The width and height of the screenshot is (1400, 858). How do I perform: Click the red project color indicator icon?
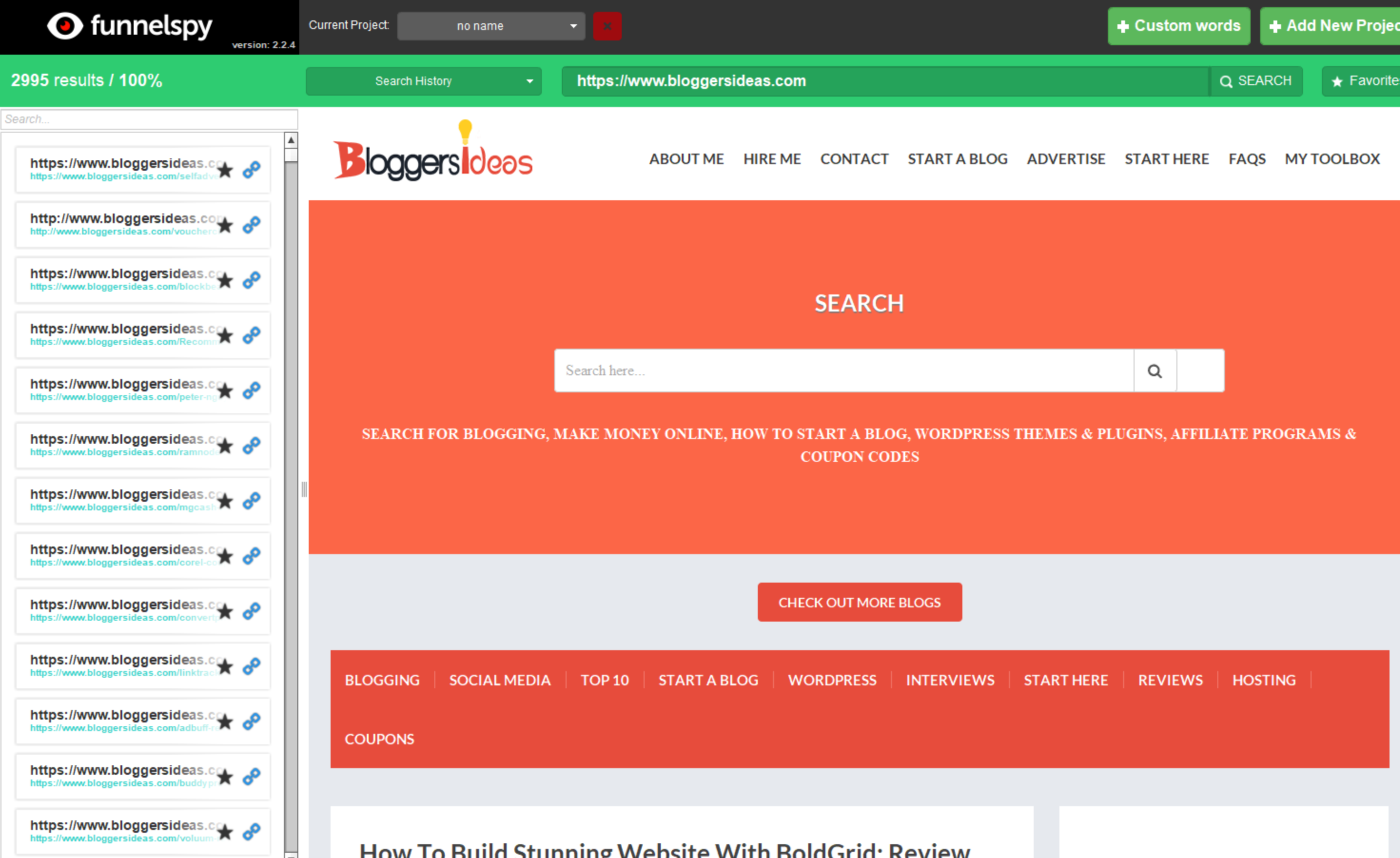[608, 26]
